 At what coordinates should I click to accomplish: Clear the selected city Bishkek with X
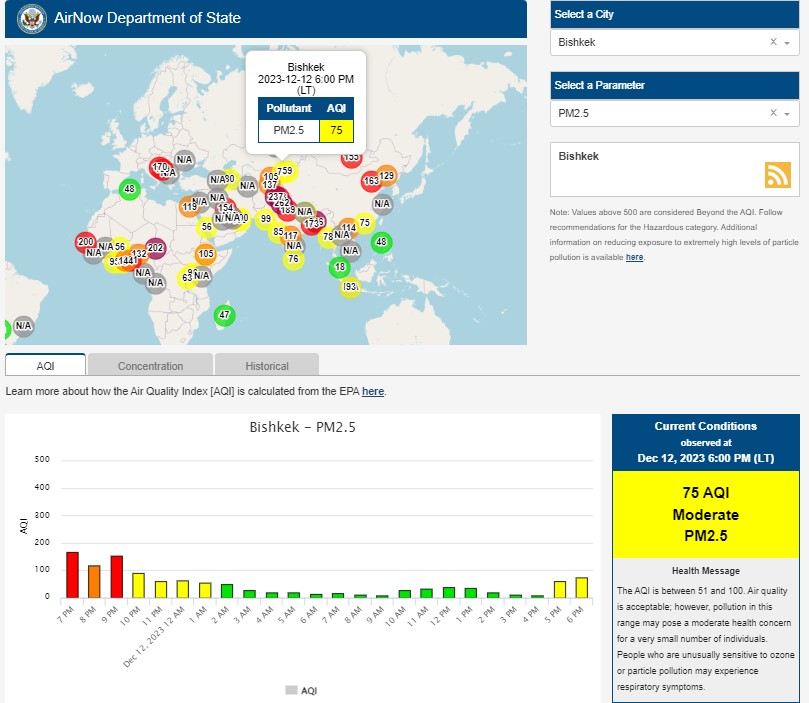773,42
